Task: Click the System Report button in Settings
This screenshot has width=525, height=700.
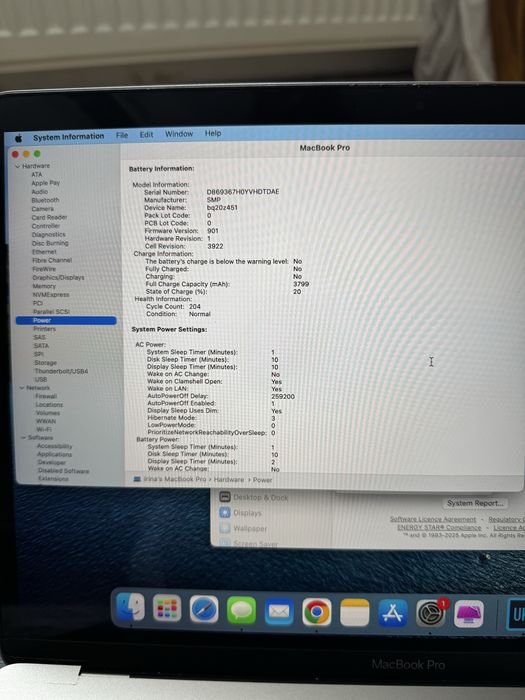Action: click(475, 503)
